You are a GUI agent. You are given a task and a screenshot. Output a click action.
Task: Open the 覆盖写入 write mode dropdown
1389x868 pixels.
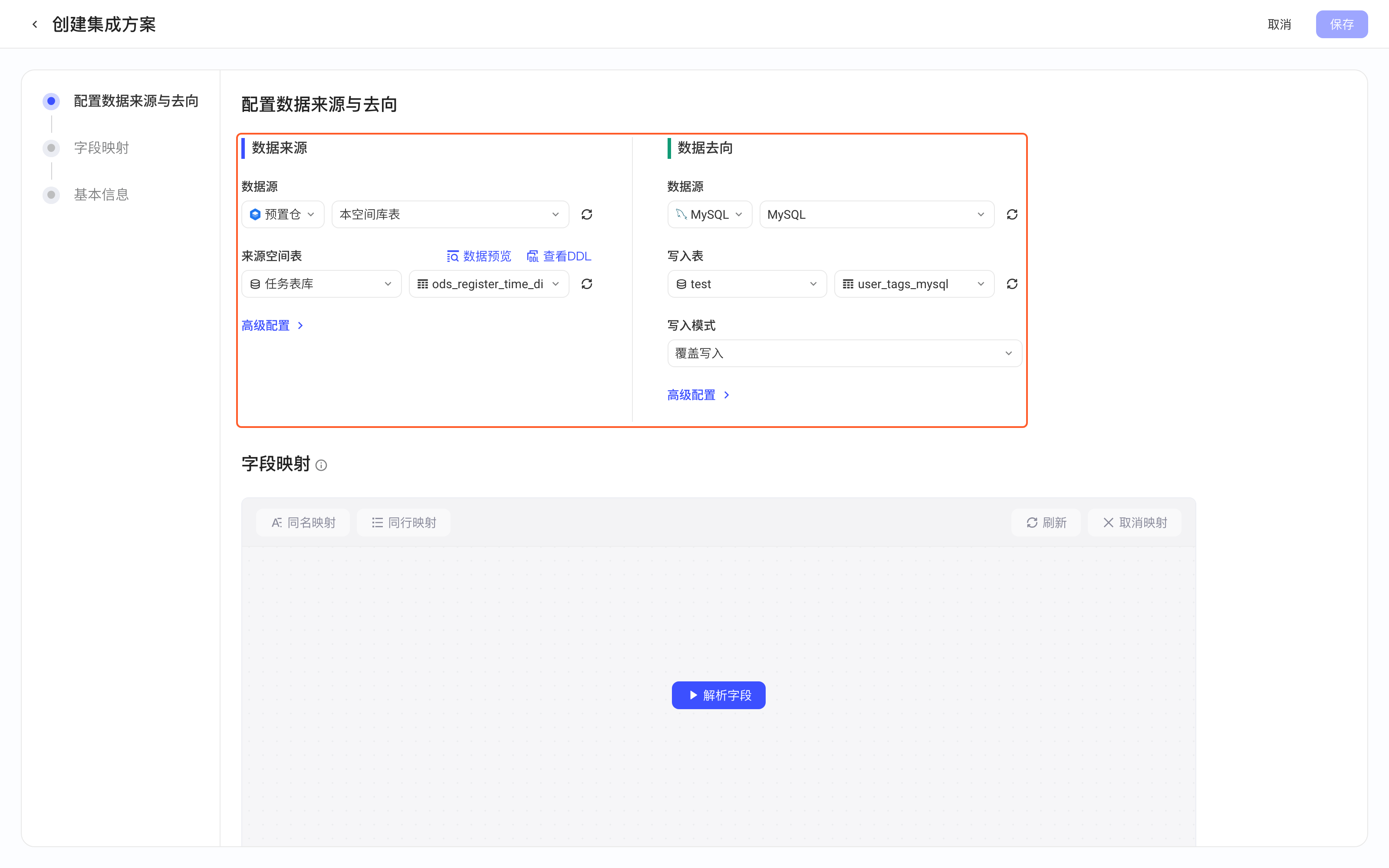pos(845,354)
